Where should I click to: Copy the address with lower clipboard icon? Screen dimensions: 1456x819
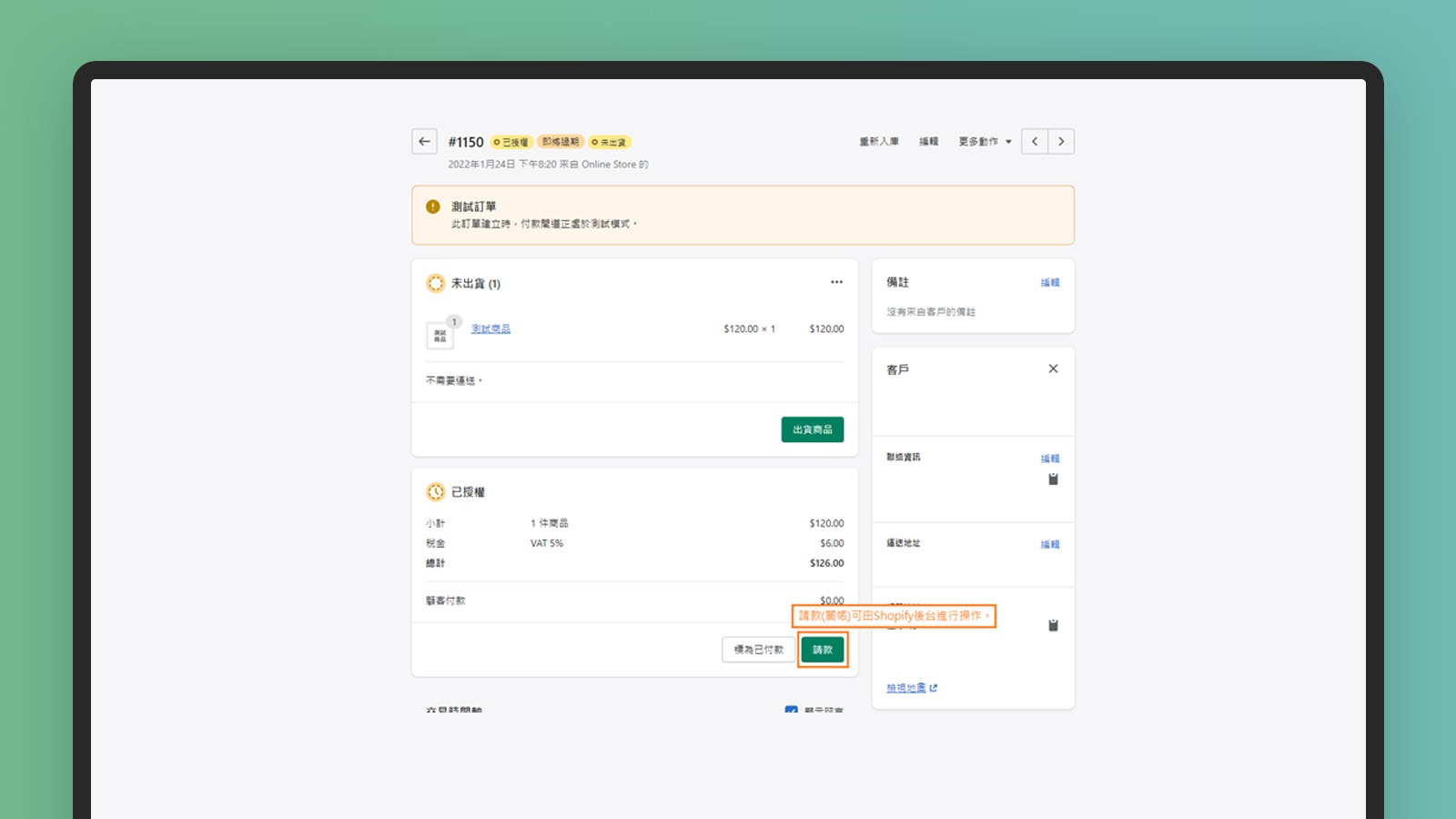coord(1053,625)
